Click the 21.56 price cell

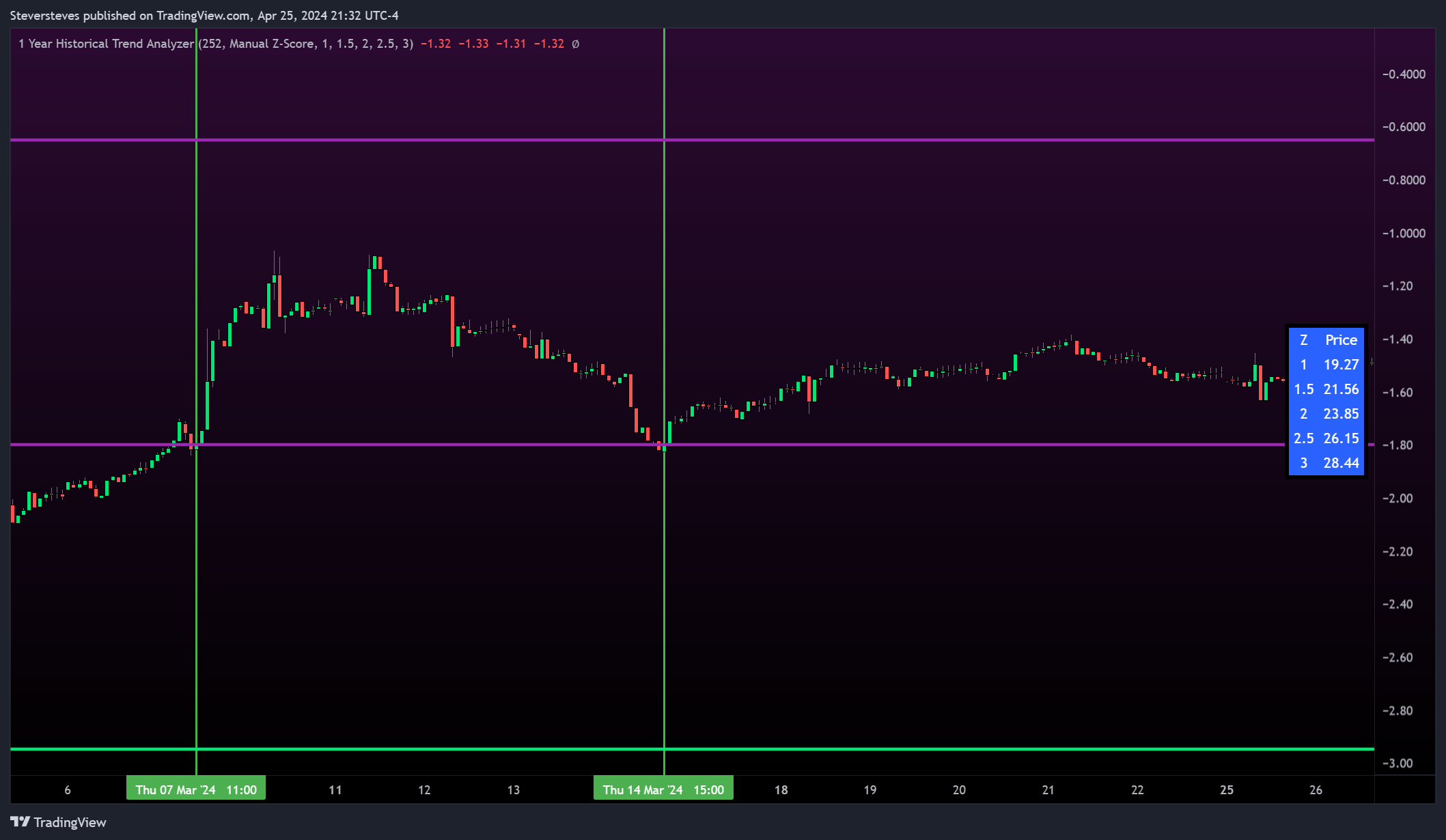pos(1341,389)
